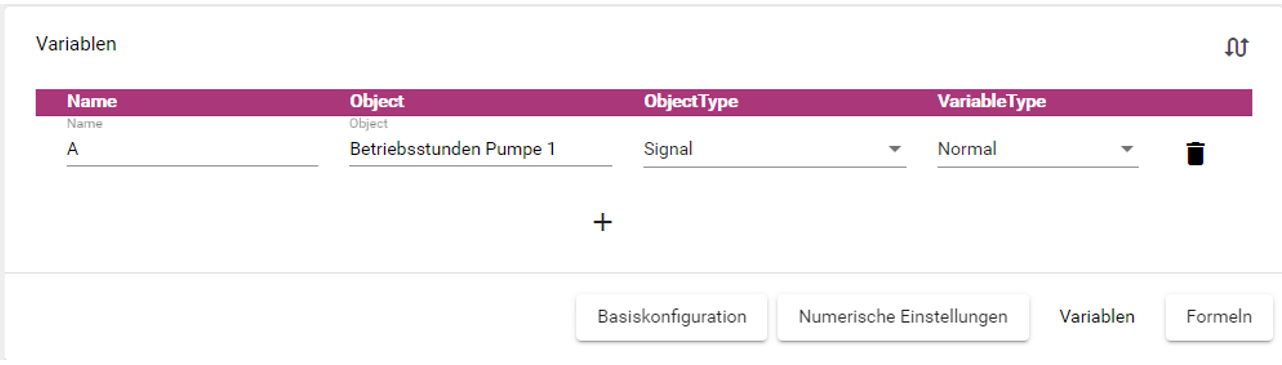Expand the VariableType dropdown arrow next to Normal
The height and width of the screenshot is (365, 1282).
tap(1127, 149)
